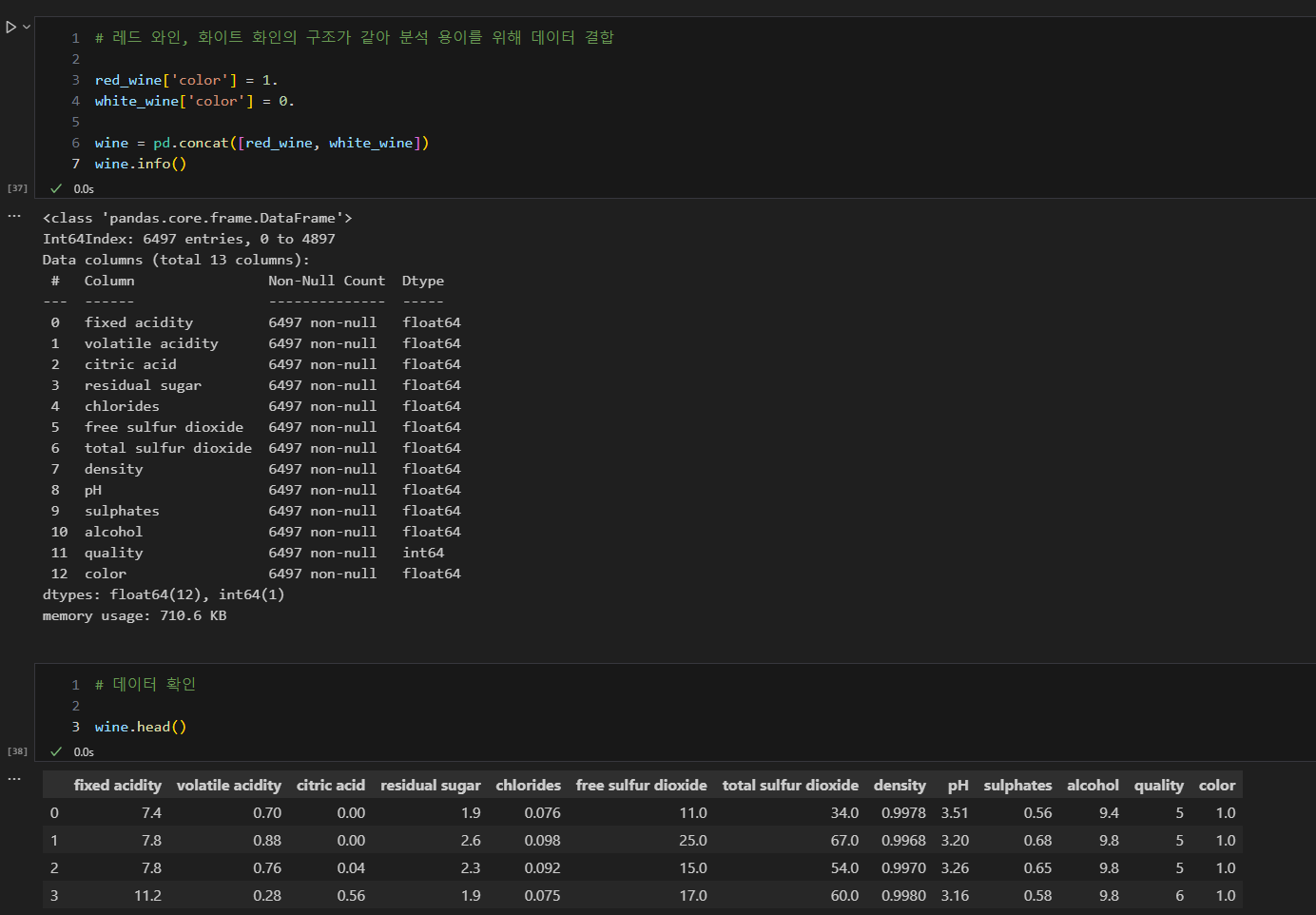1316x915 pixels.
Task: Click the 'quality' column header in table
Action: 1158,785
